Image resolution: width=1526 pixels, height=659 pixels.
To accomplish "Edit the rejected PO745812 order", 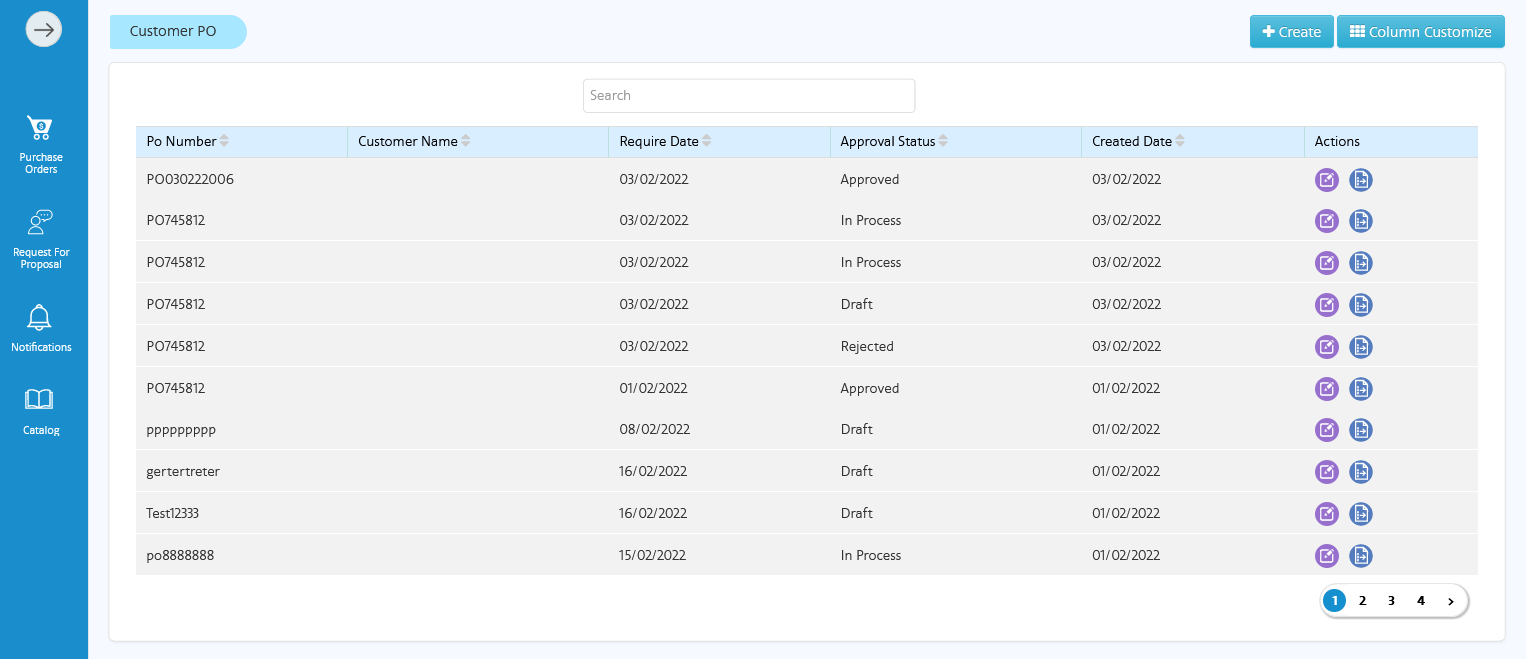I will (x=1326, y=347).
